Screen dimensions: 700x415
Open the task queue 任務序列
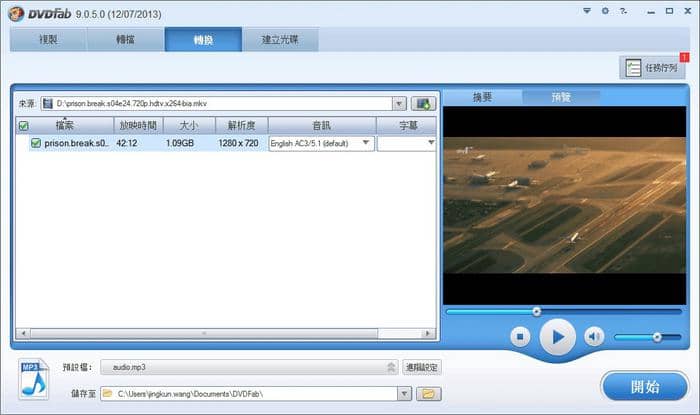point(652,68)
